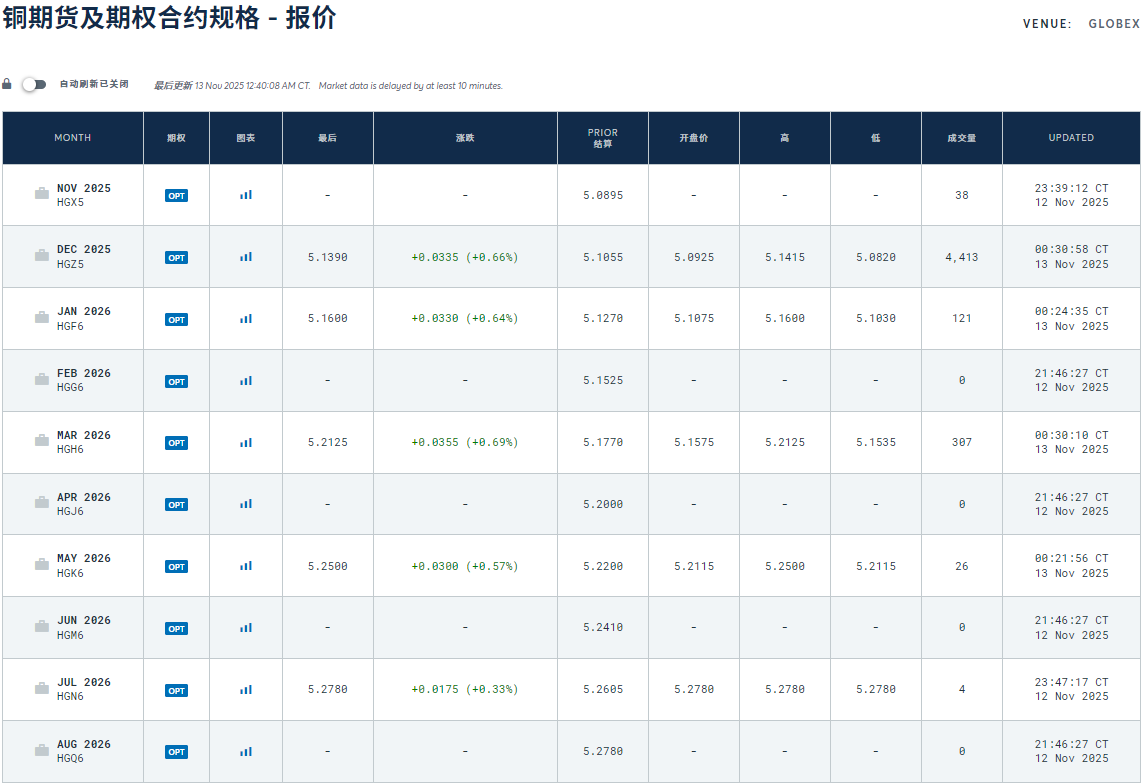1145x783 pixels.
Task: Click briefcase icon next to NOV 2025
Action: click(42, 195)
